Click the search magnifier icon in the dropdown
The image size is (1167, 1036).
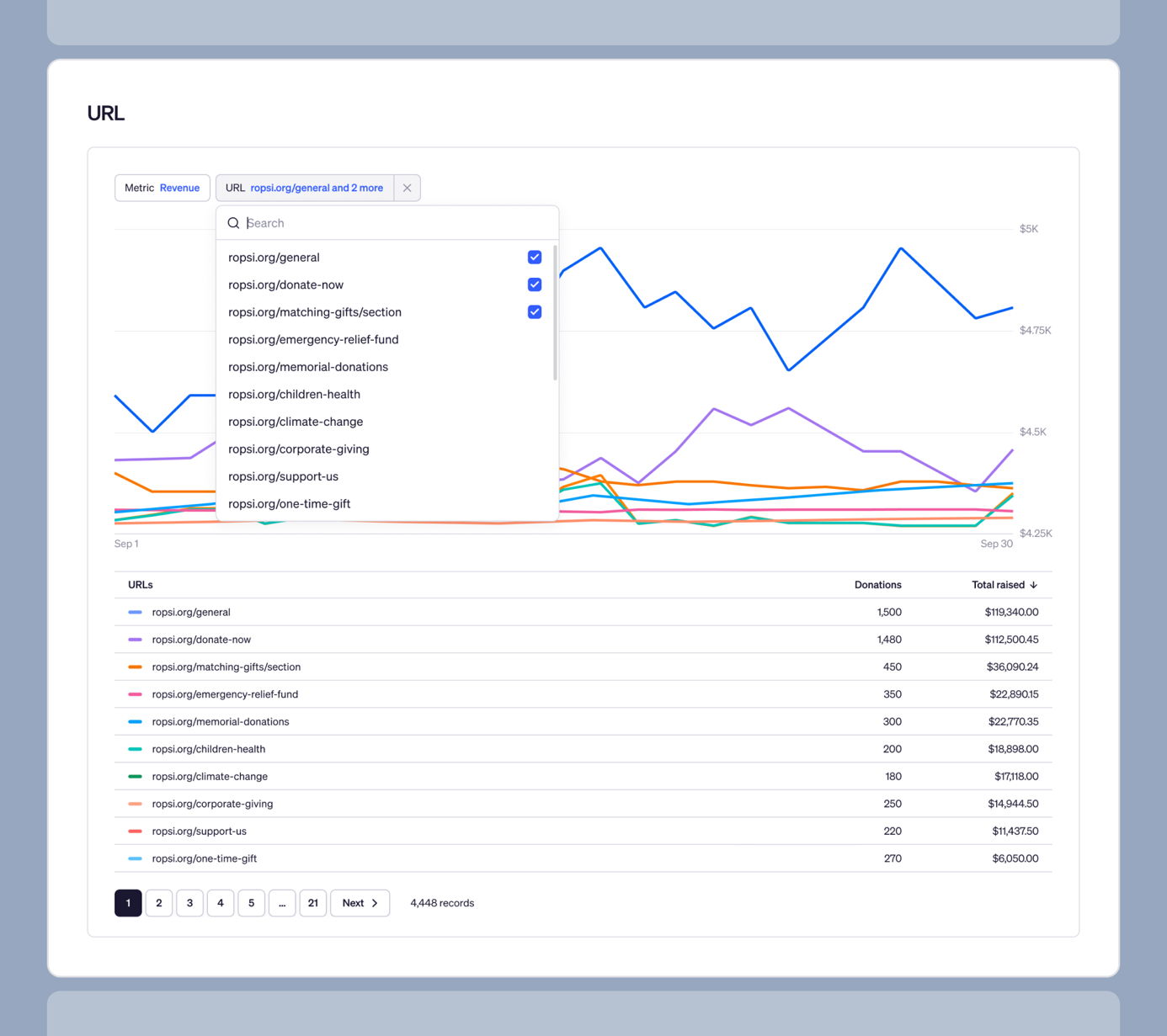(x=233, y=223)
